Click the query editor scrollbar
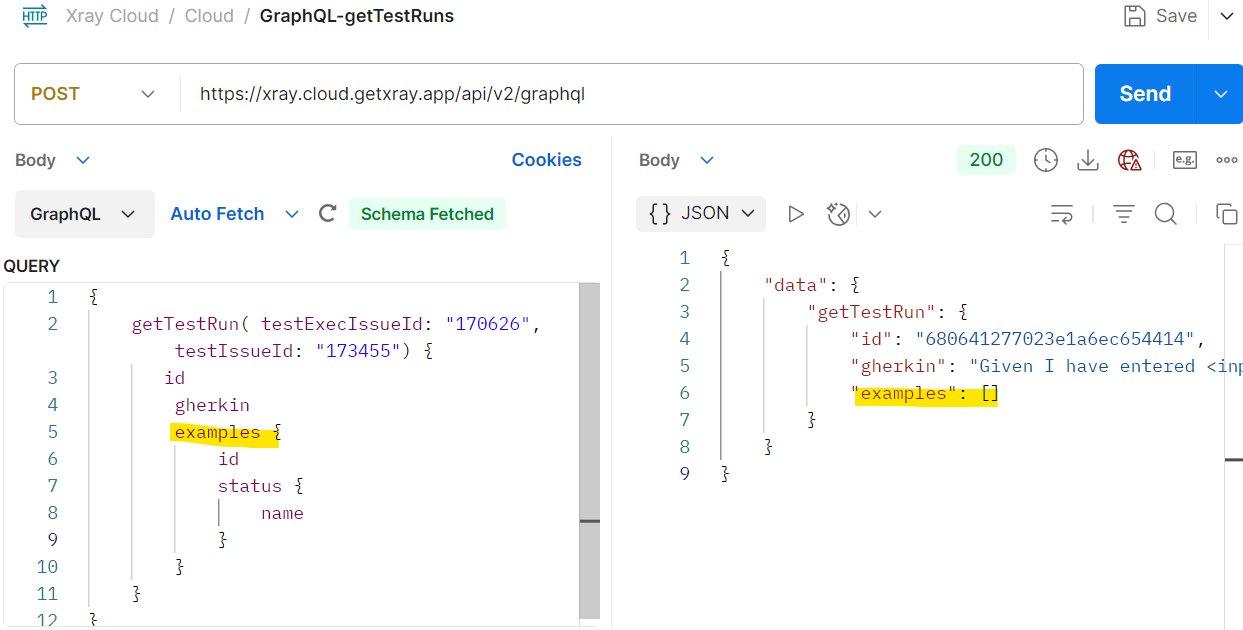Screen dimensions: 1243x630 tap(590, 450)
